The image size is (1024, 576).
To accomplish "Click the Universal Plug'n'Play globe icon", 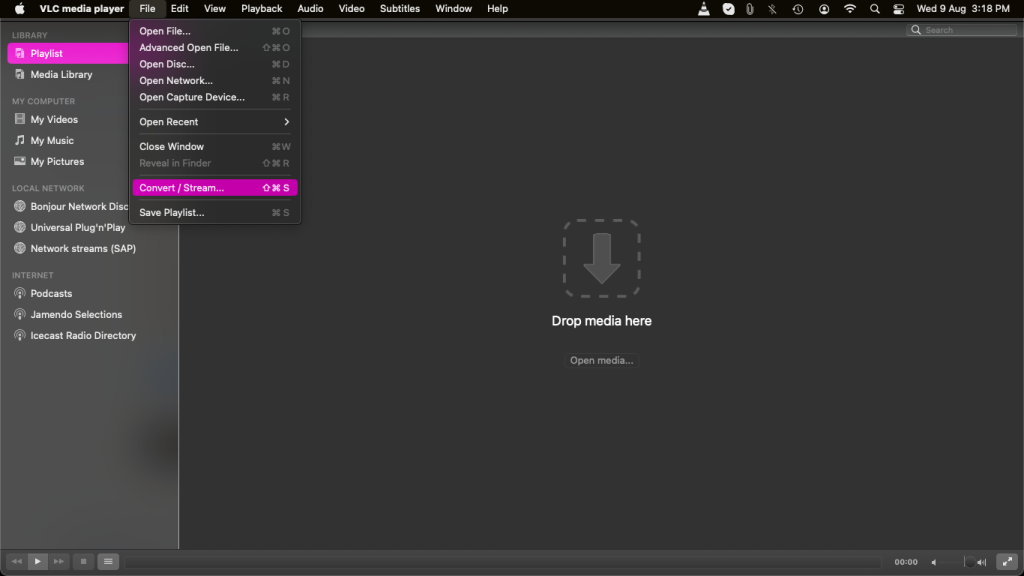I will (x=20, y=227).
